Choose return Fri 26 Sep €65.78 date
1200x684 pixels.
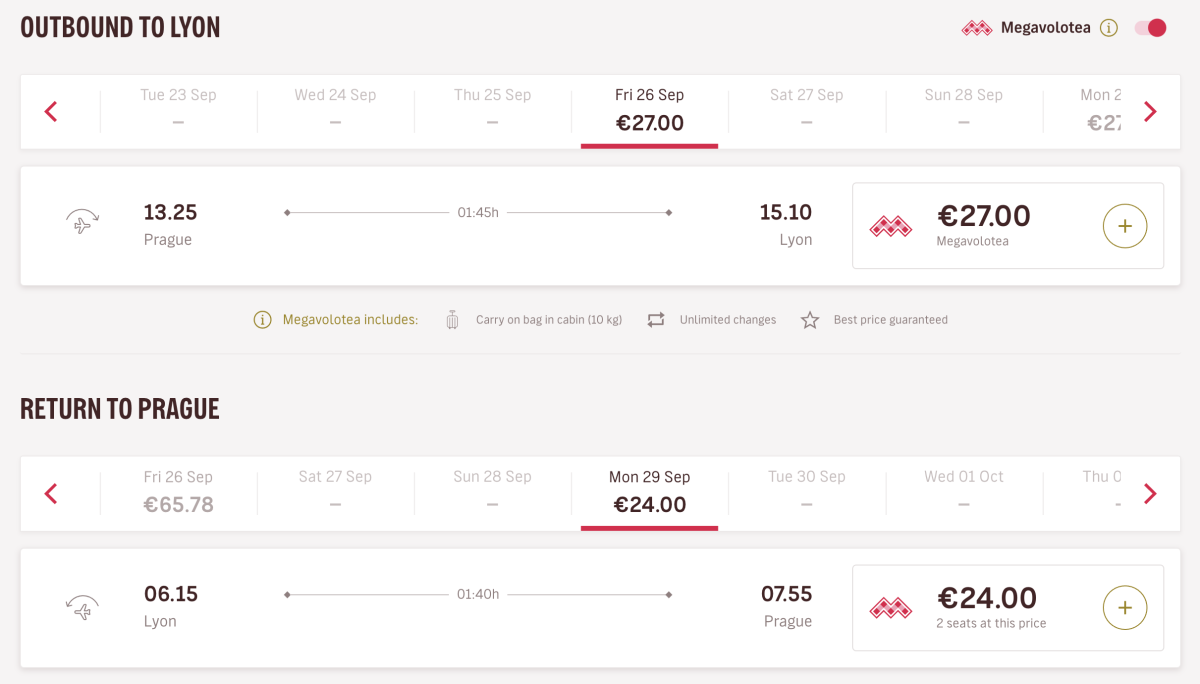(178, 492)
